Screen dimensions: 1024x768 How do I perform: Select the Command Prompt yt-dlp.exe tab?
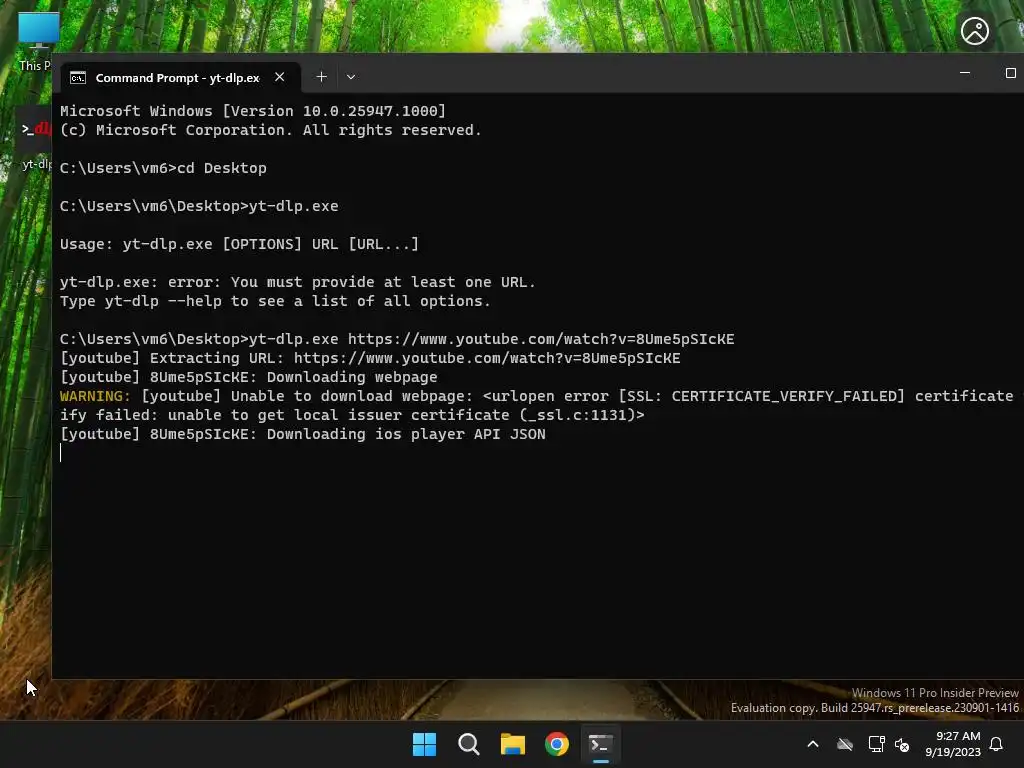point(180,77)
